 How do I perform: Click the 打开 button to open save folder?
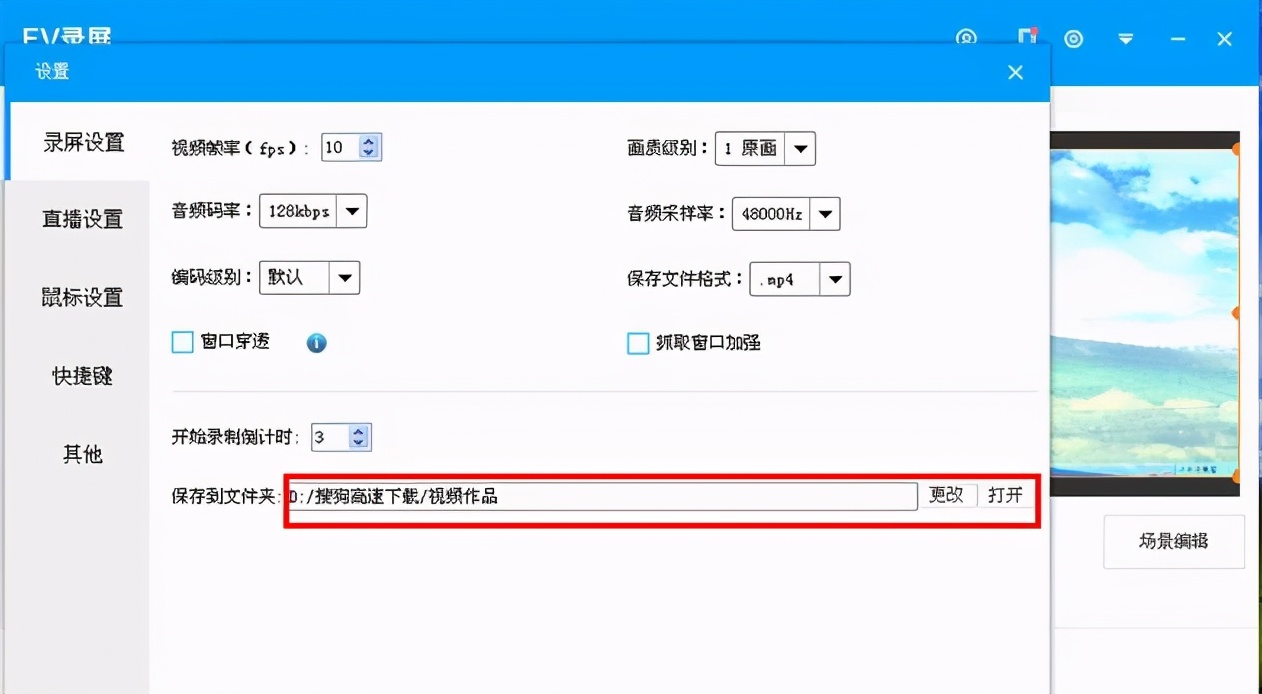1006,495
